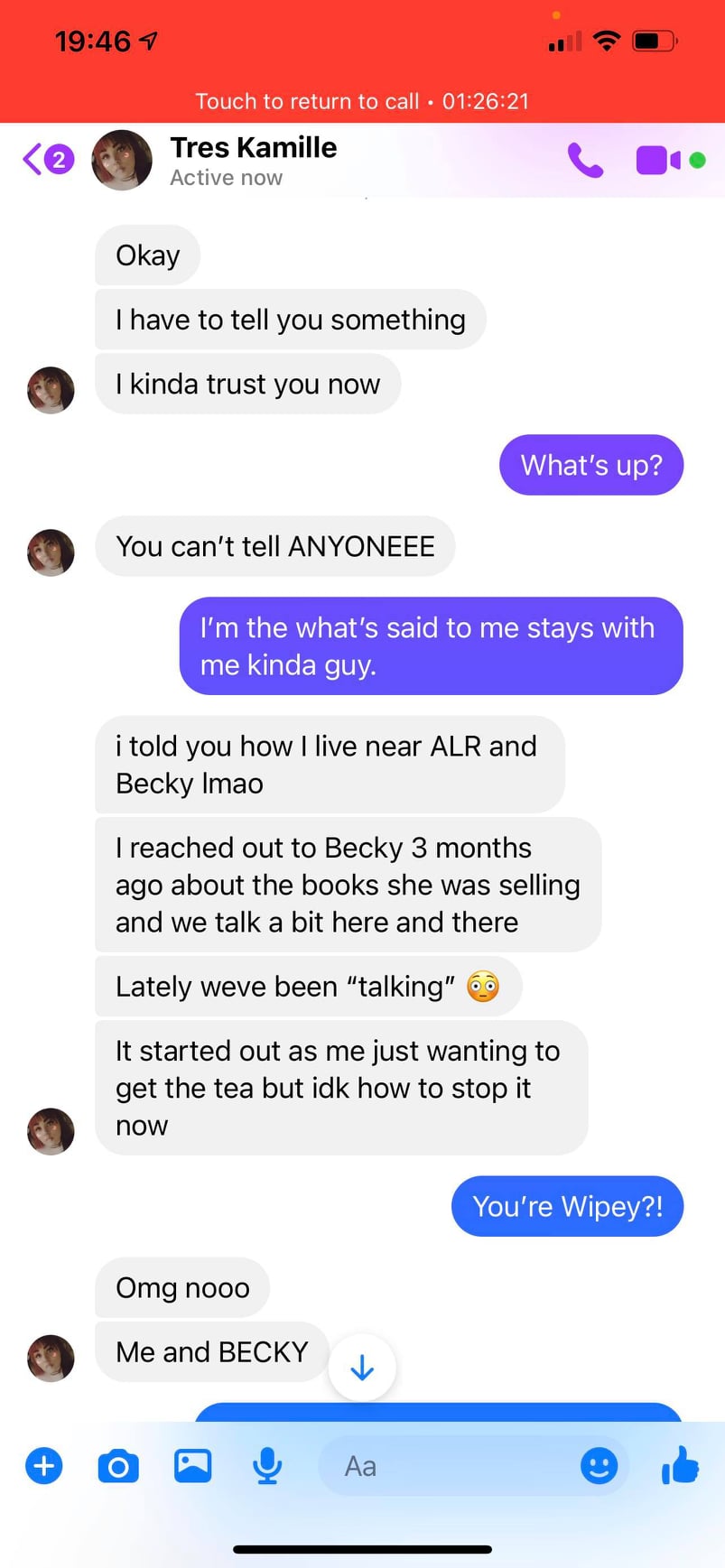Tap the "You can't tell ANYONEEE" message

tap(274, 546)
